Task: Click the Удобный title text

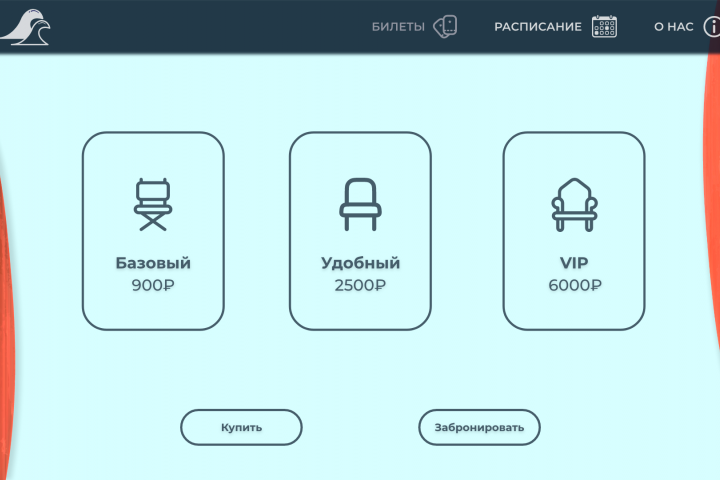Action: click(x=360, y=263)
